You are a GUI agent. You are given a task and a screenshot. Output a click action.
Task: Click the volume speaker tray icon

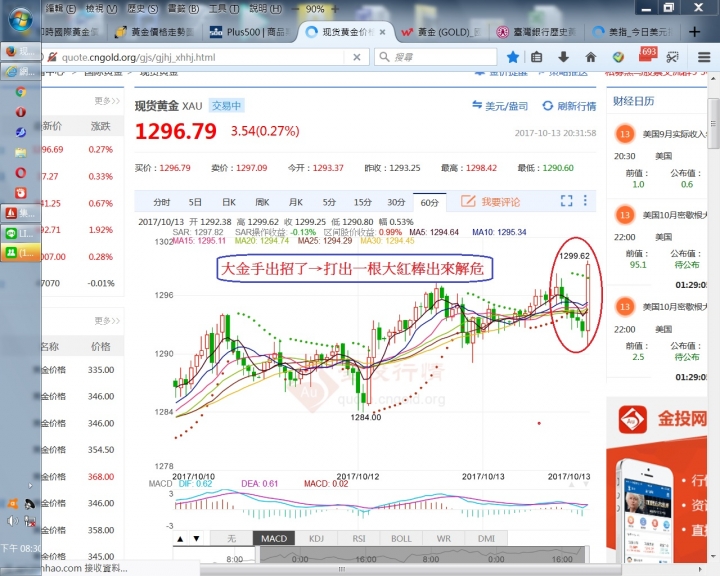[x=12, y=521]
